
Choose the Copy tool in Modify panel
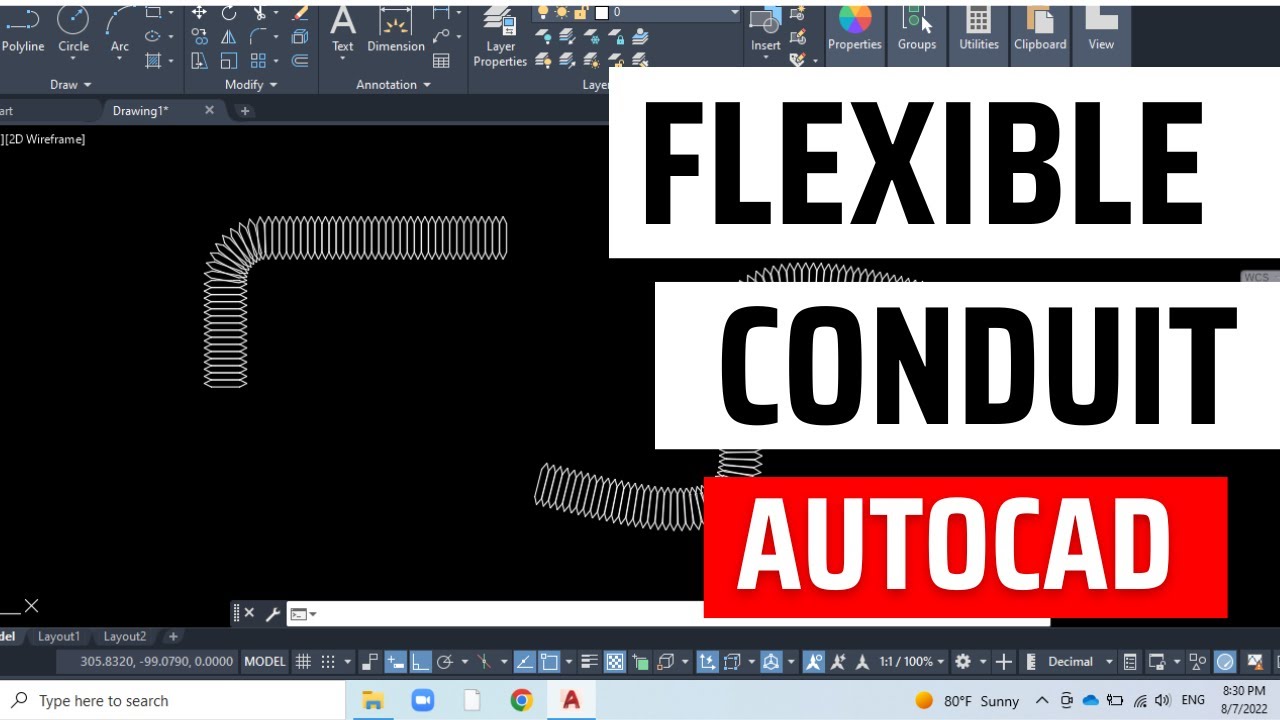point(199,36)
